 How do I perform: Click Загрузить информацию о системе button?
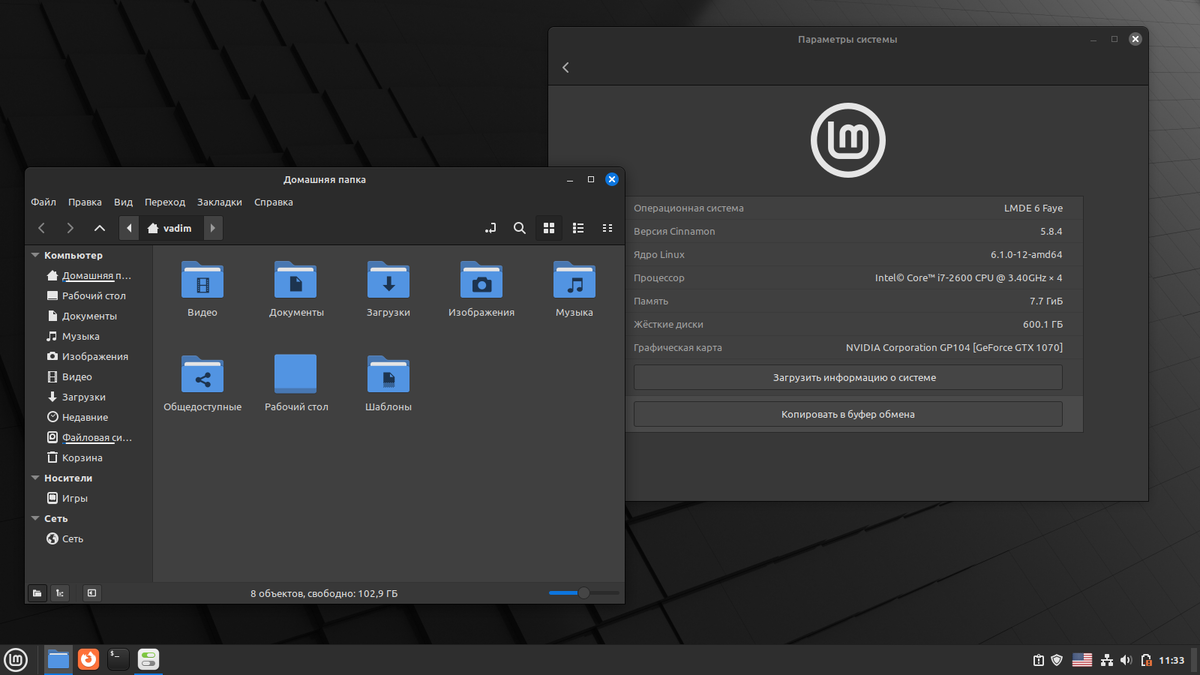pos(848,378)
